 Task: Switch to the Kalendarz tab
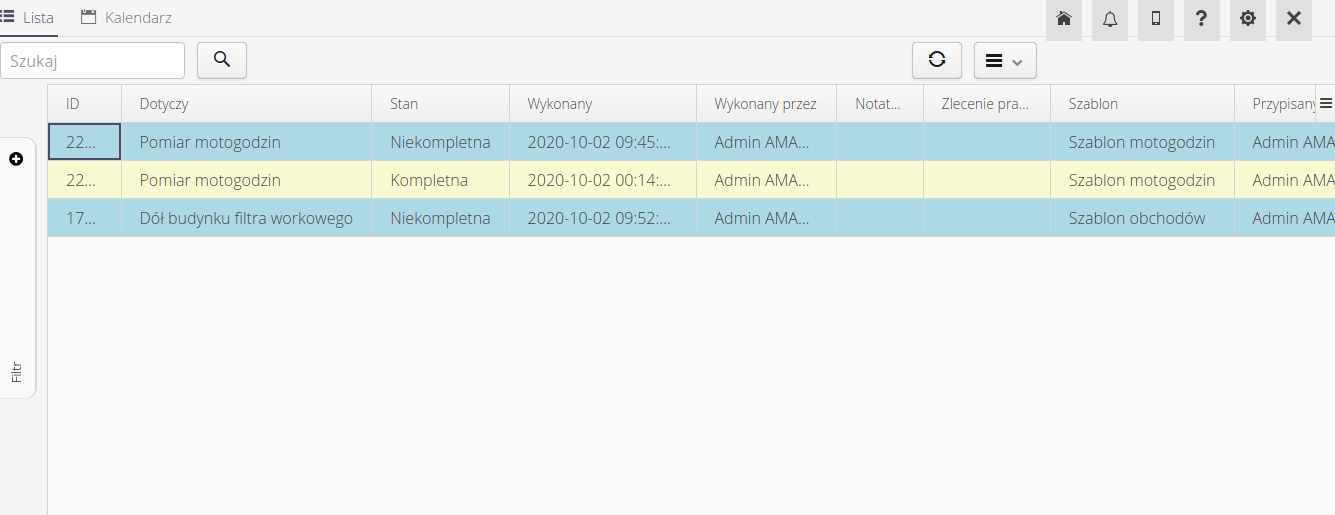(127, 18)
